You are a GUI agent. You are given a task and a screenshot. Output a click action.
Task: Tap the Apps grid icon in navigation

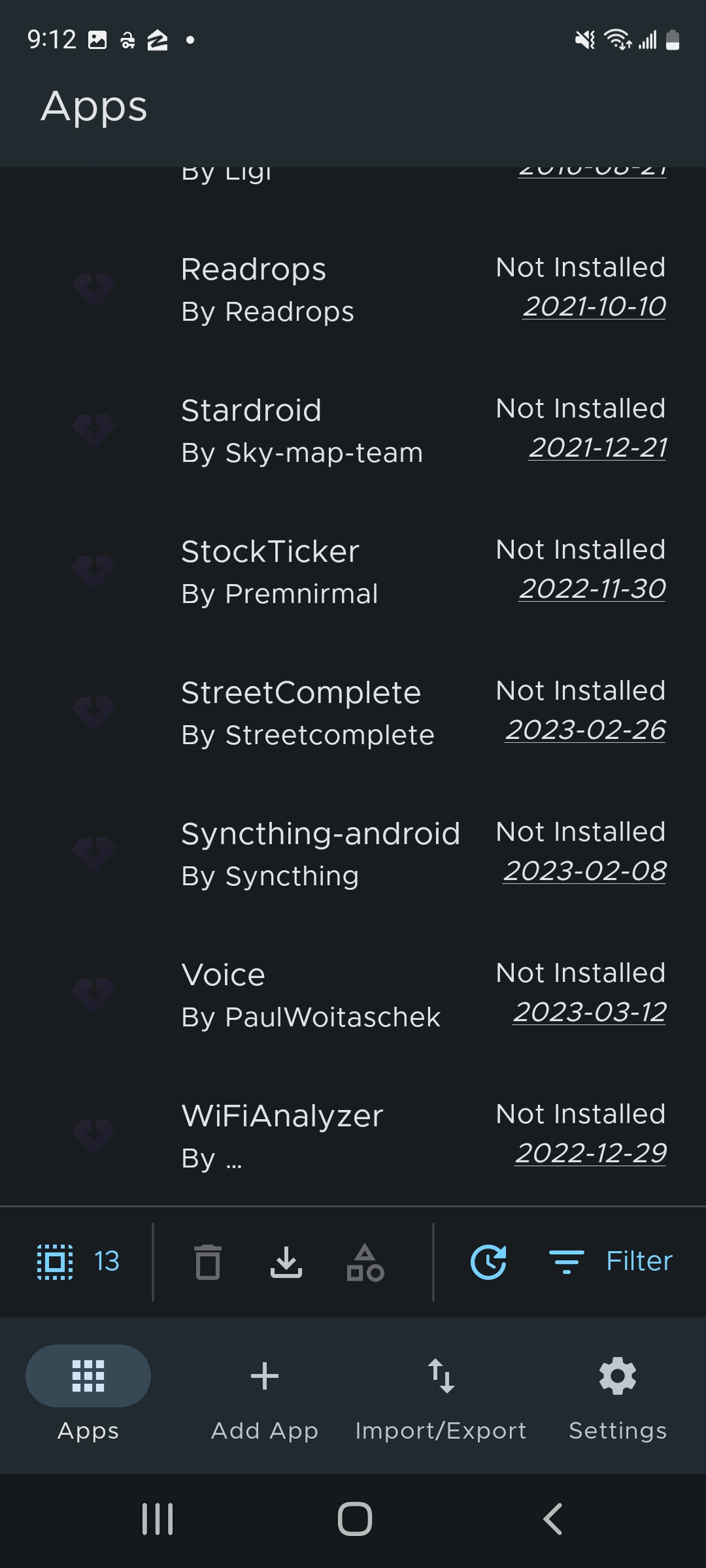88,1375
